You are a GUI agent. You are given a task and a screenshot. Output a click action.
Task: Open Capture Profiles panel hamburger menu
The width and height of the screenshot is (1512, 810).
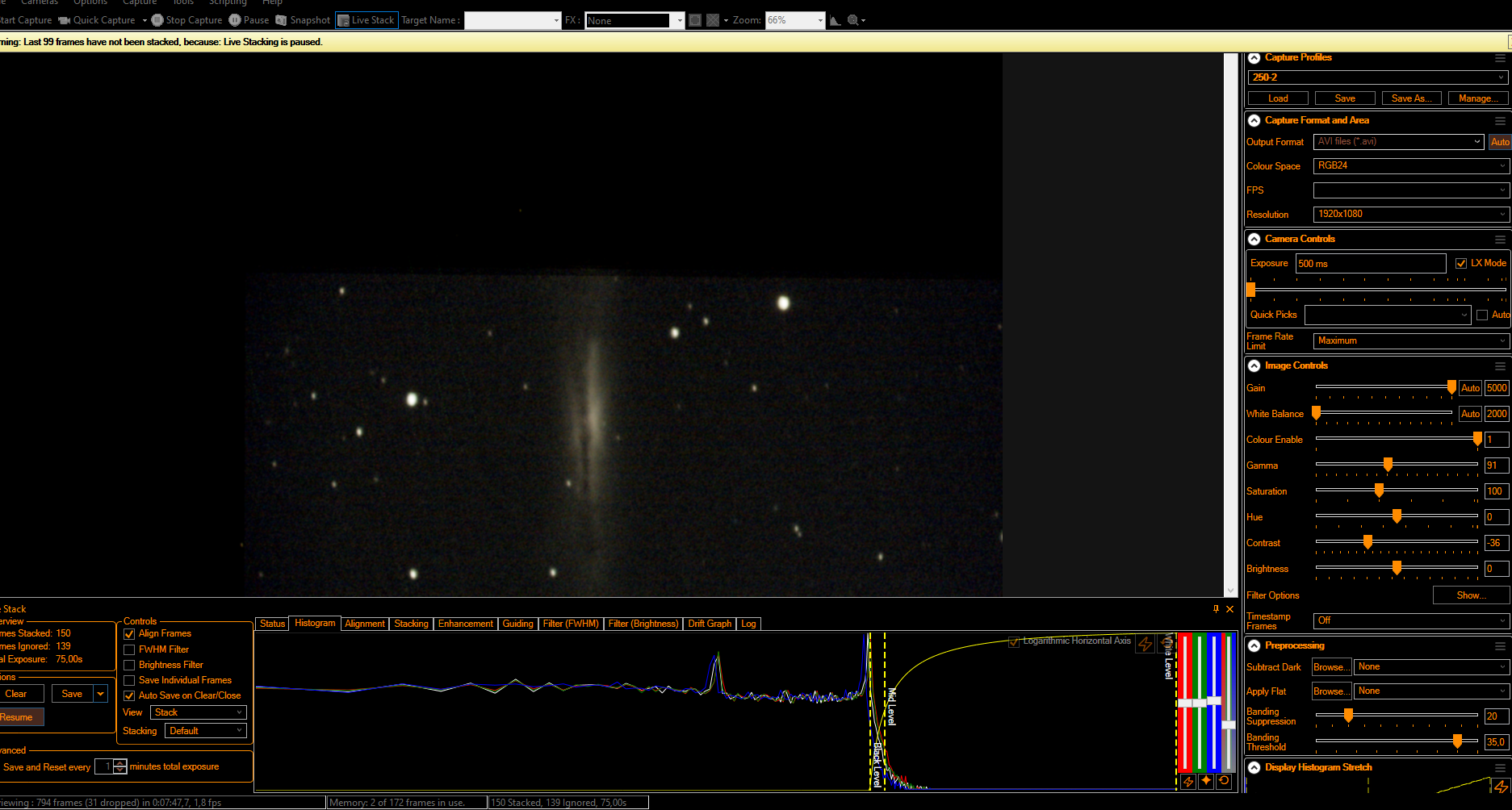coord(1500,58)
